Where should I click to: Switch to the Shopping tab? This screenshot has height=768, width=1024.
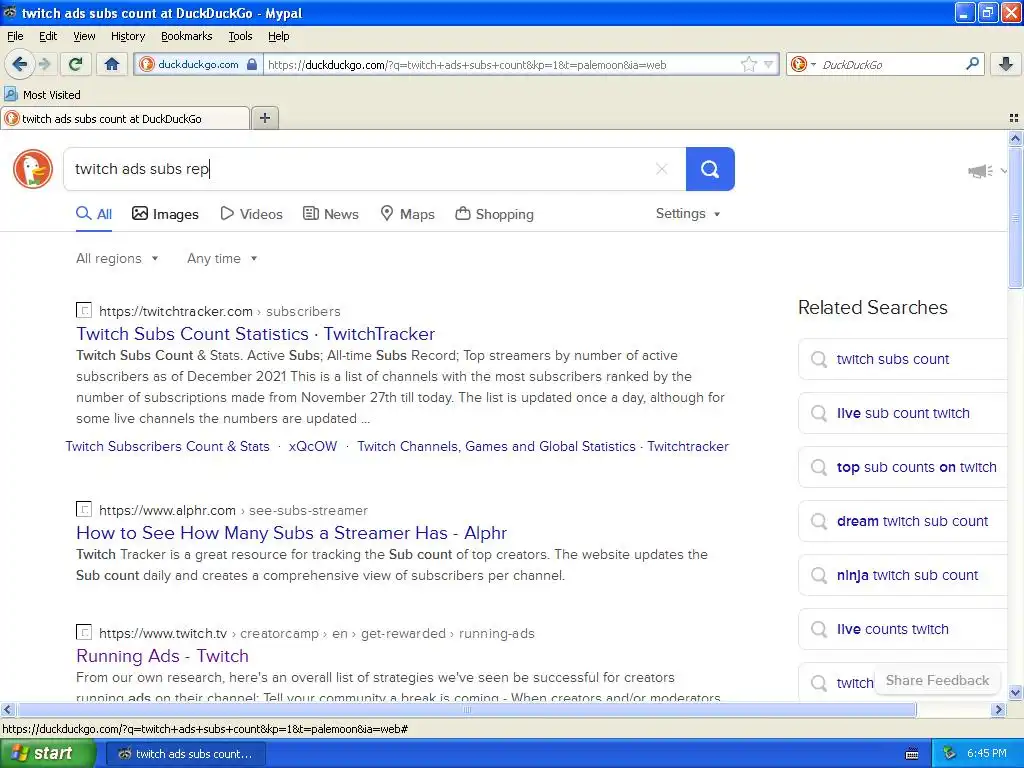[x=494, y=214]
